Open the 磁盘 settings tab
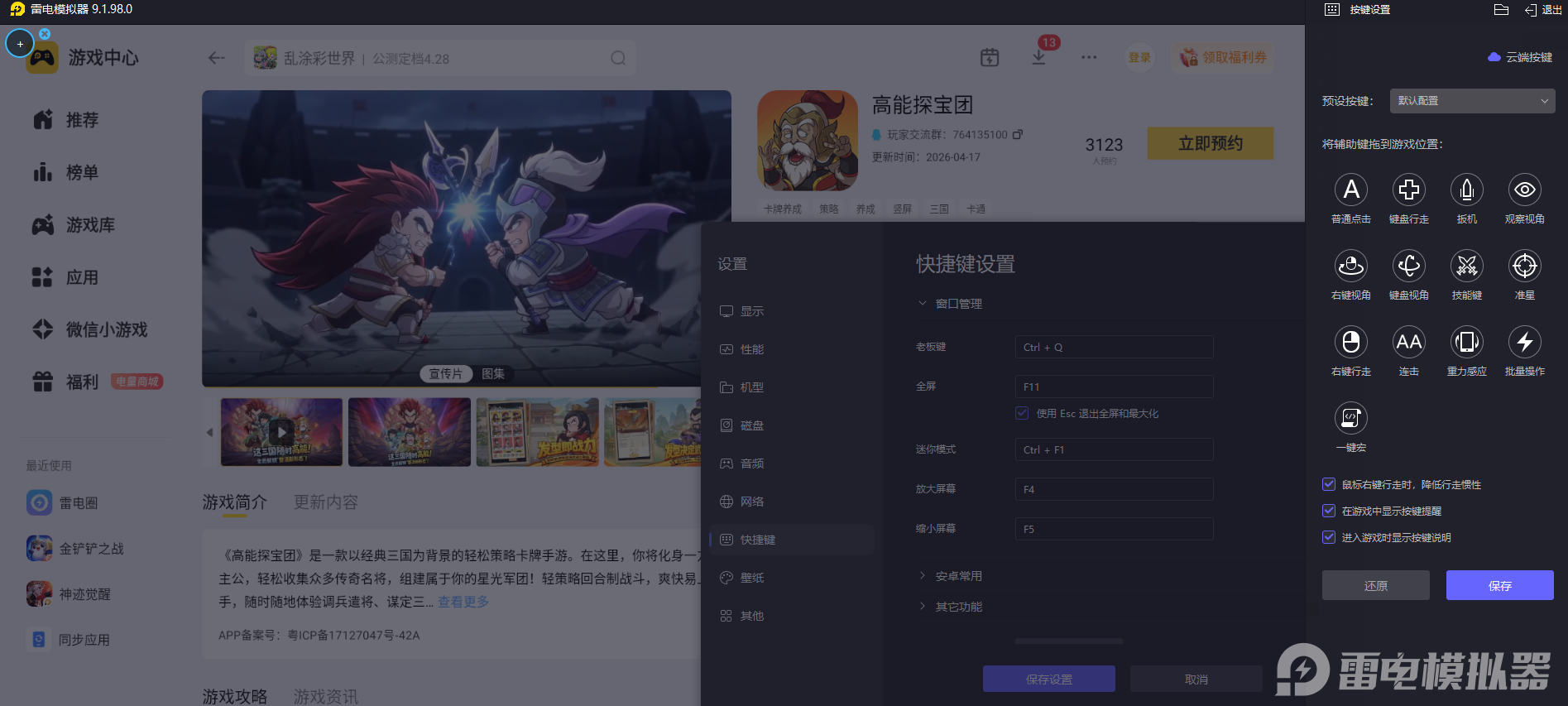The width and height of the screenshot is (1568, 706). point(792,425)
